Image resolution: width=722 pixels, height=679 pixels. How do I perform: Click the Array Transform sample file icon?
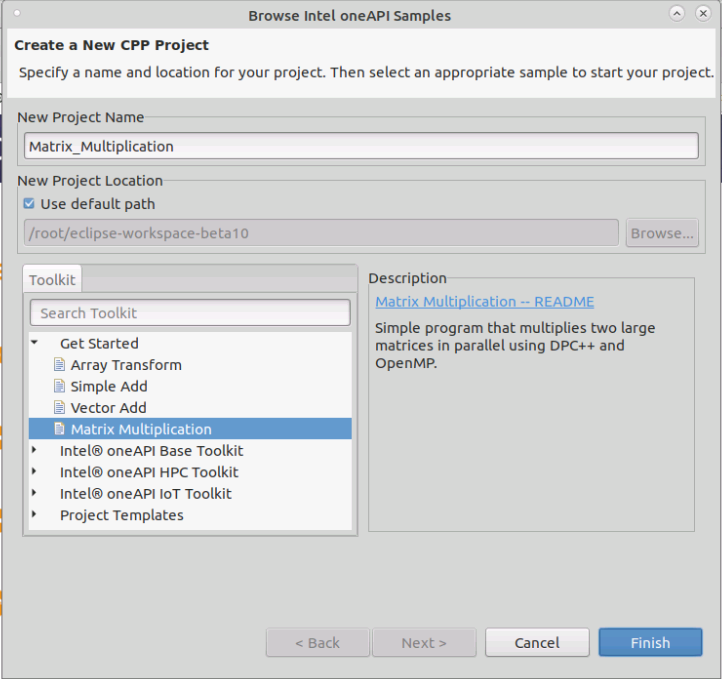(59, 365)
